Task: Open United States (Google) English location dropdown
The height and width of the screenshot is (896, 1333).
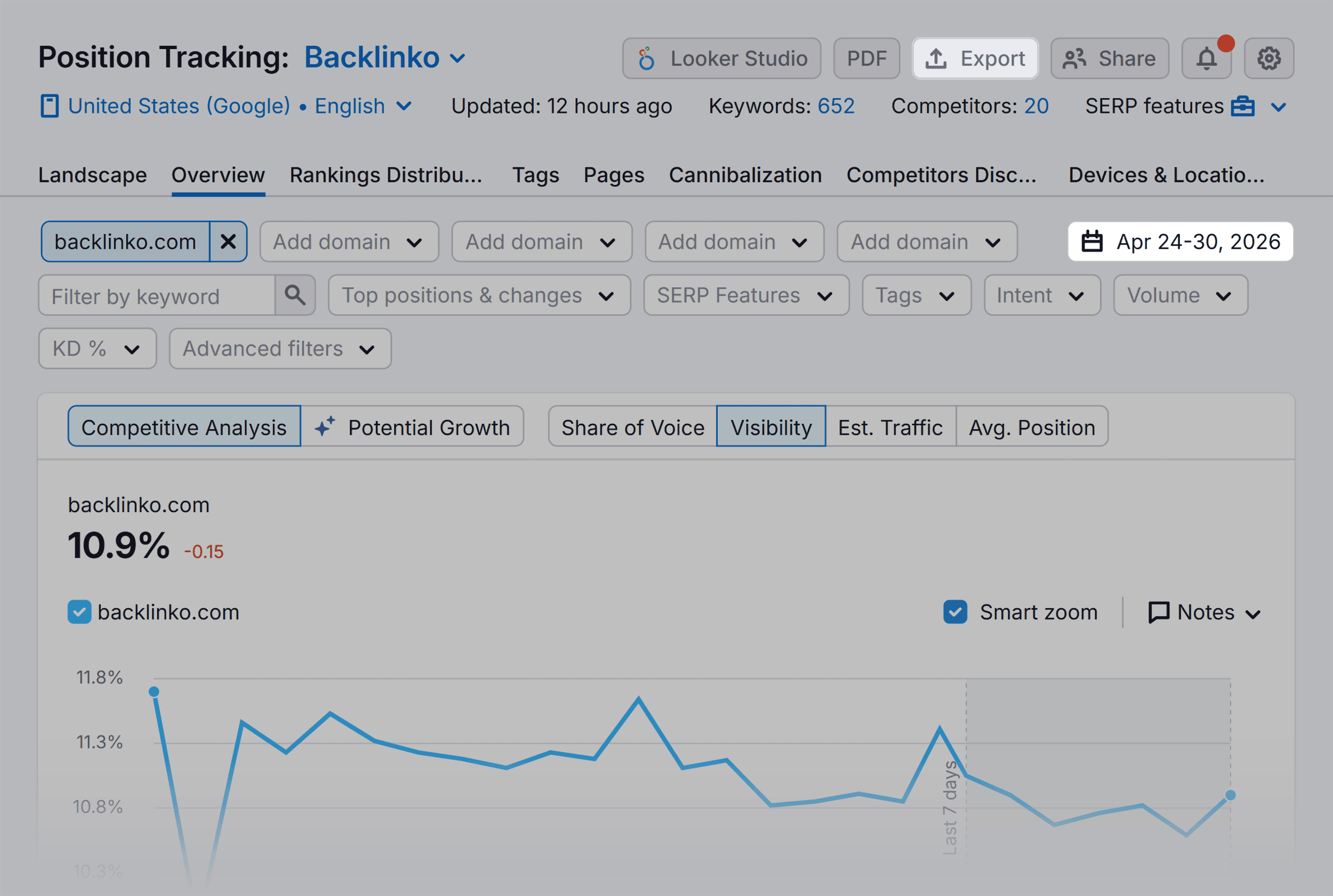Action: pos(227,106)
